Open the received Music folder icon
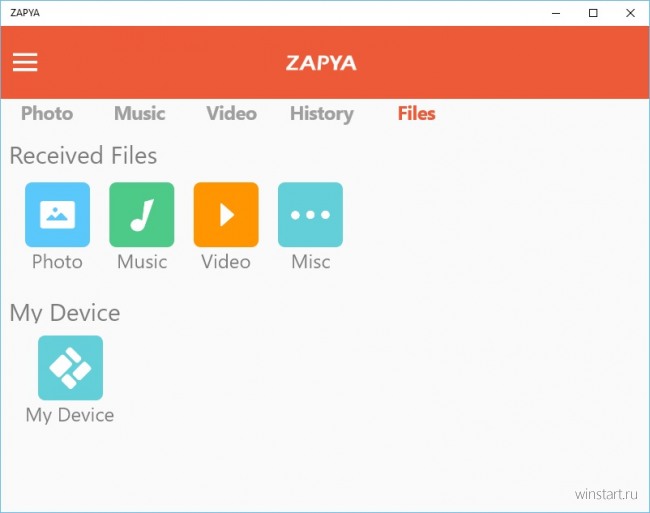Image resolution: width=650 pixels, height=513 pixels. [x=142, y=214]
